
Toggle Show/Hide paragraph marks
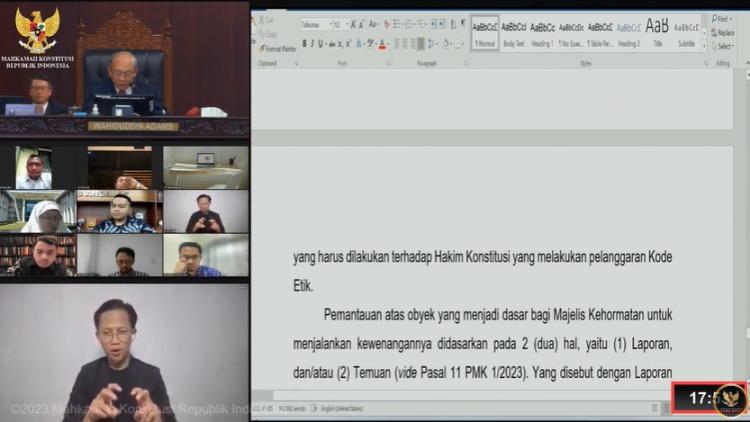click(463, 24)
